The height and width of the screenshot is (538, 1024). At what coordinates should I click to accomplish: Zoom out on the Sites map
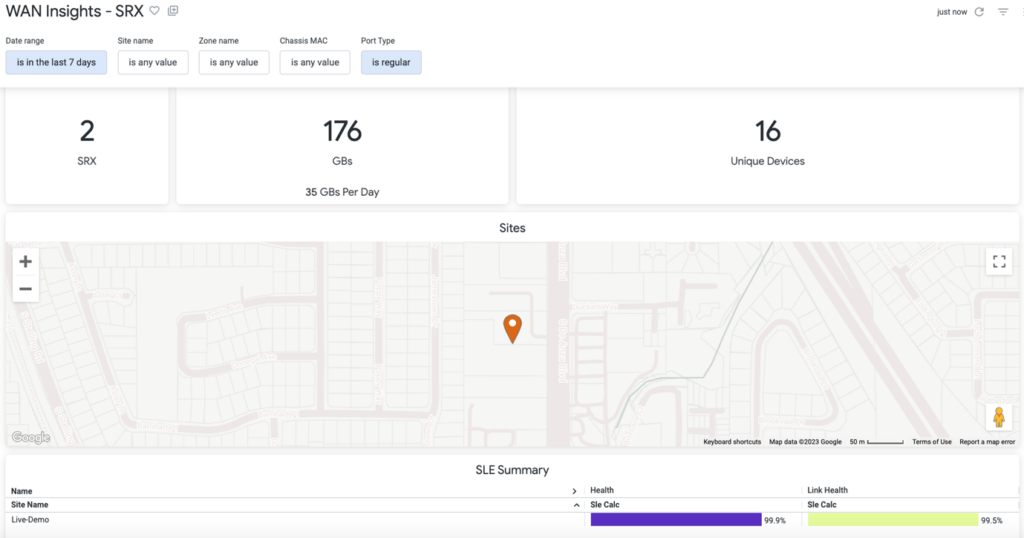(26, 289)
